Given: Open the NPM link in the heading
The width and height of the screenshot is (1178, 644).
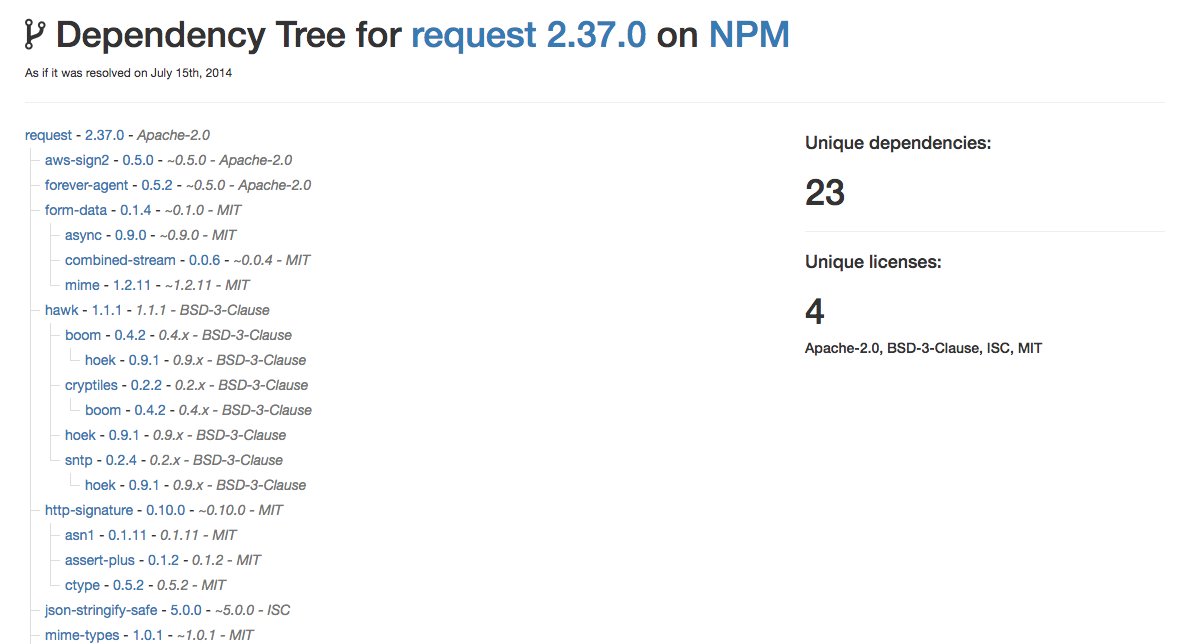Looking at the screenshot, I should (749, 35).
